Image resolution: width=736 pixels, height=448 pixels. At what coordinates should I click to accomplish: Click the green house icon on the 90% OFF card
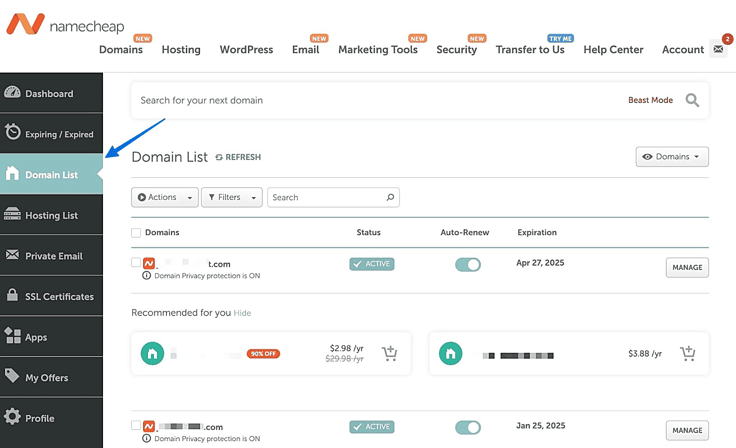pos(153,354)
